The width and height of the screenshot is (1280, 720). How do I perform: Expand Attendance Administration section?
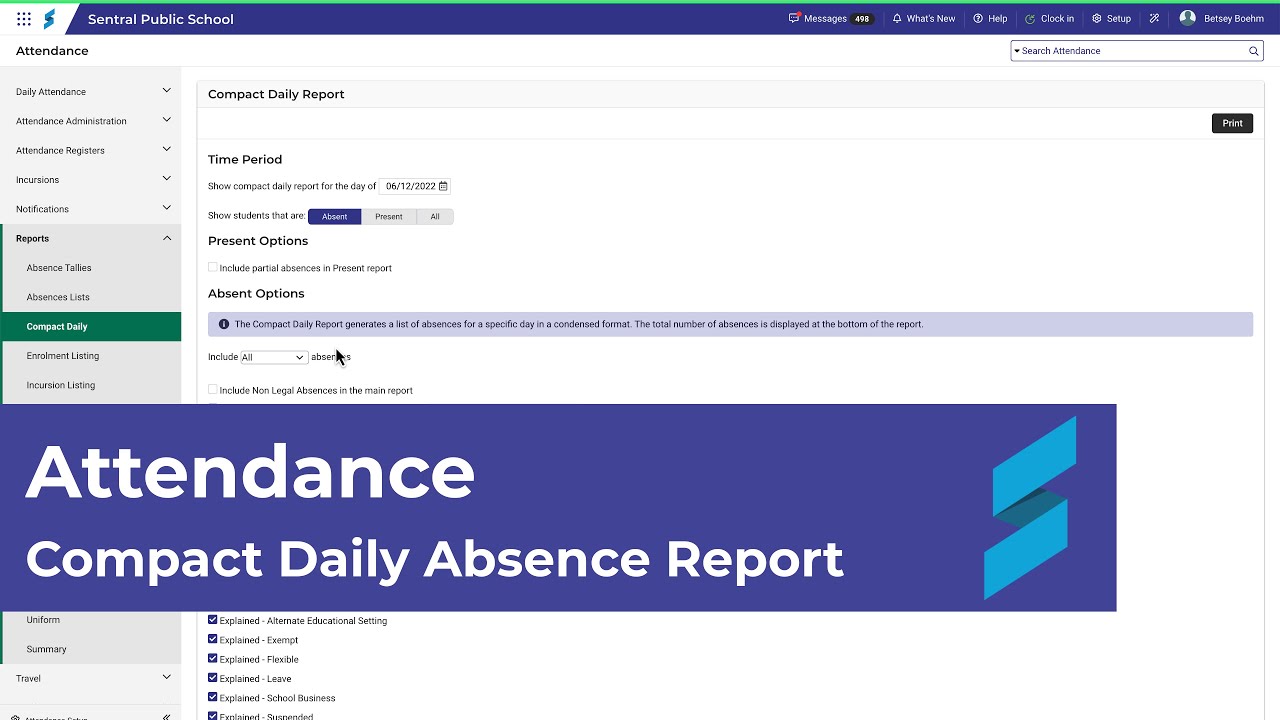[x=90, y=121]
